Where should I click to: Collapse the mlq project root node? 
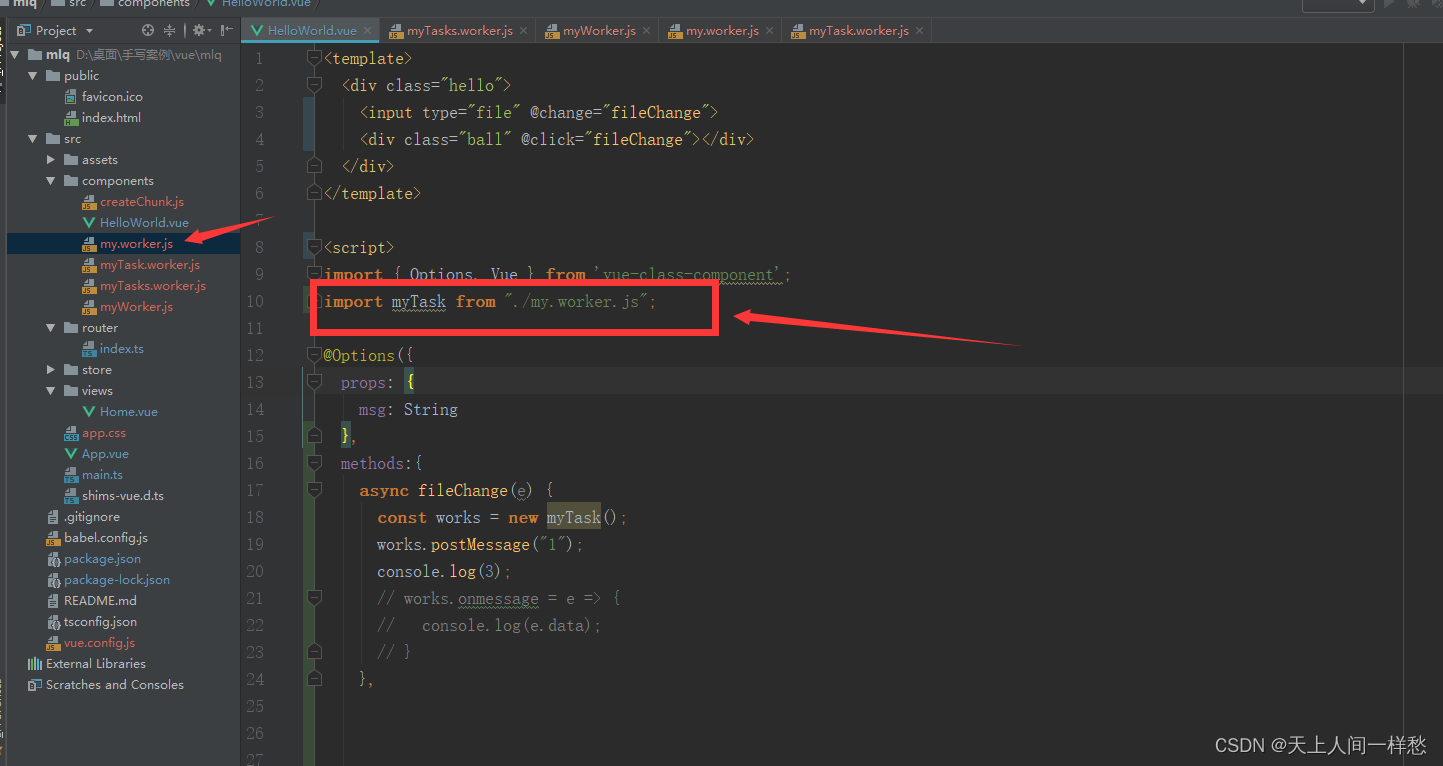(x=15, y=55)
